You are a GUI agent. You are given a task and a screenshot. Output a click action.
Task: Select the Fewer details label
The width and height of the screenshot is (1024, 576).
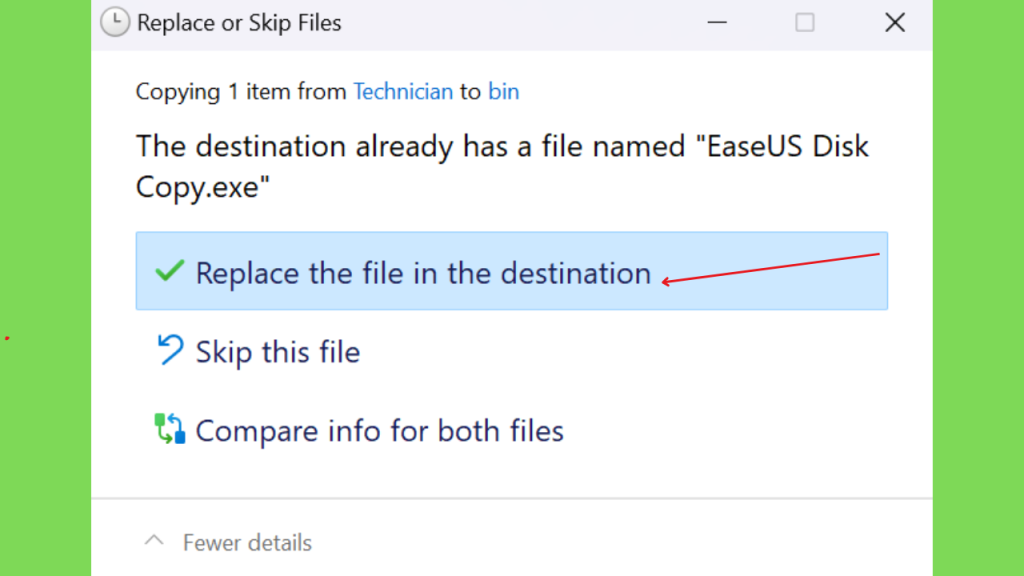[x=248, y=543]
